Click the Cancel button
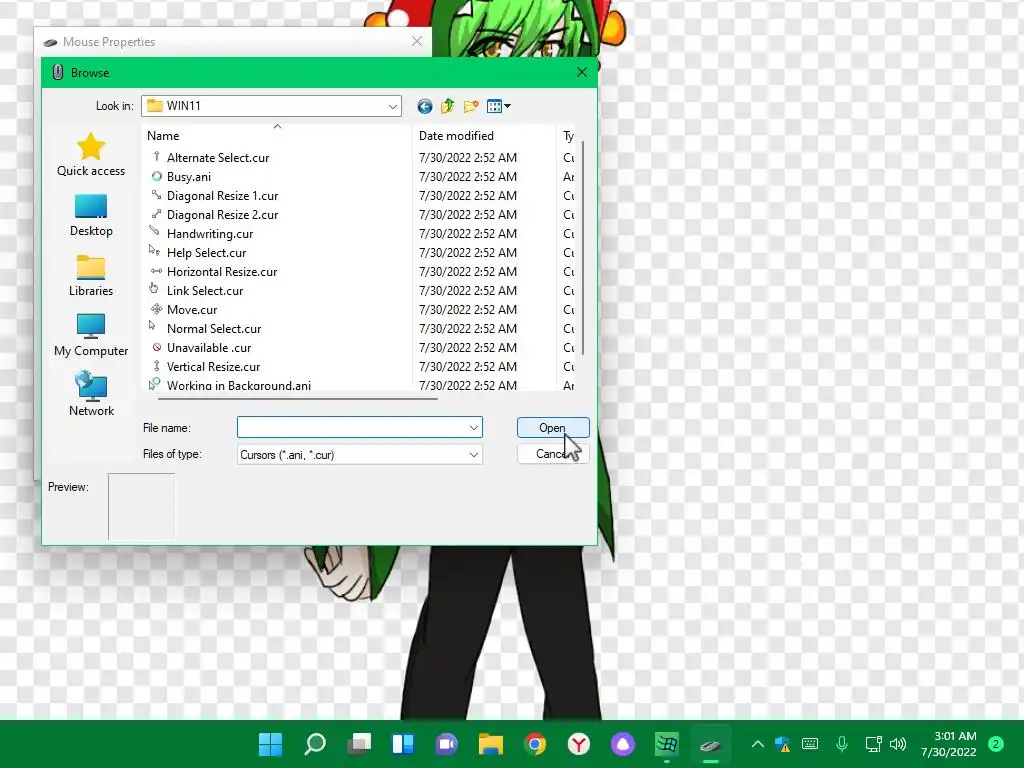The image size is (1024, 768). (x=553, y=454)
